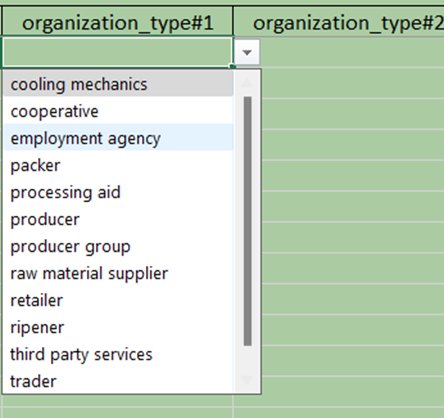Select 'producer' option
Screen dimensions: 444x418
coord(118,219)
